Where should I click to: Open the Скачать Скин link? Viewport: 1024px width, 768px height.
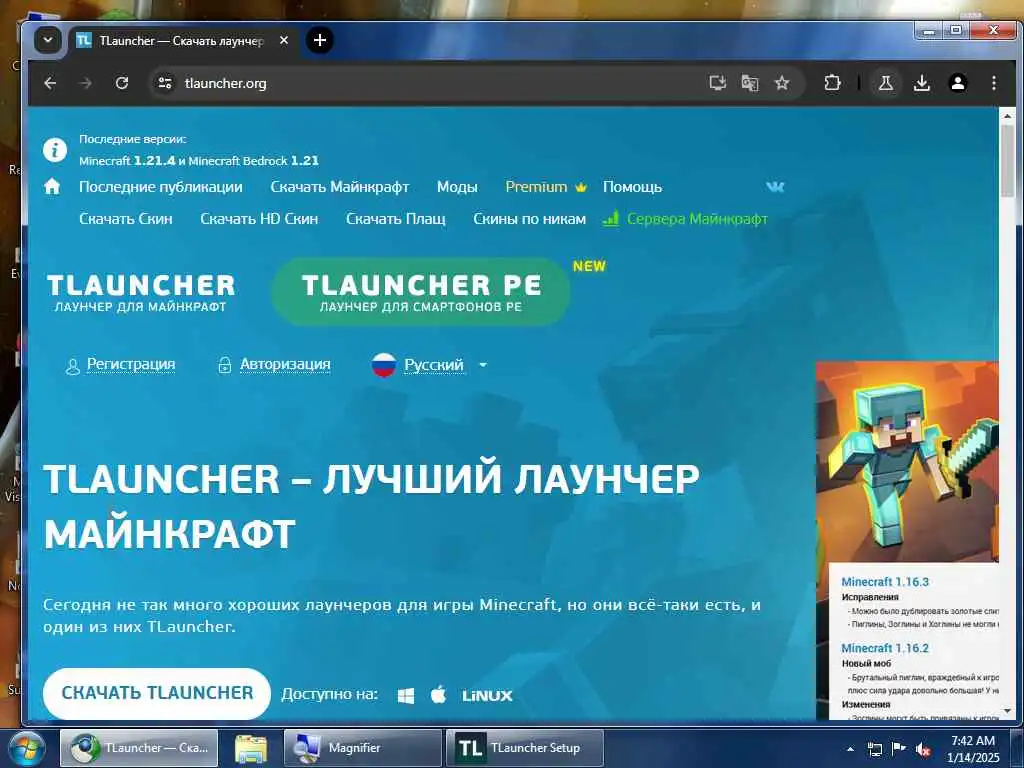[126, 219]
